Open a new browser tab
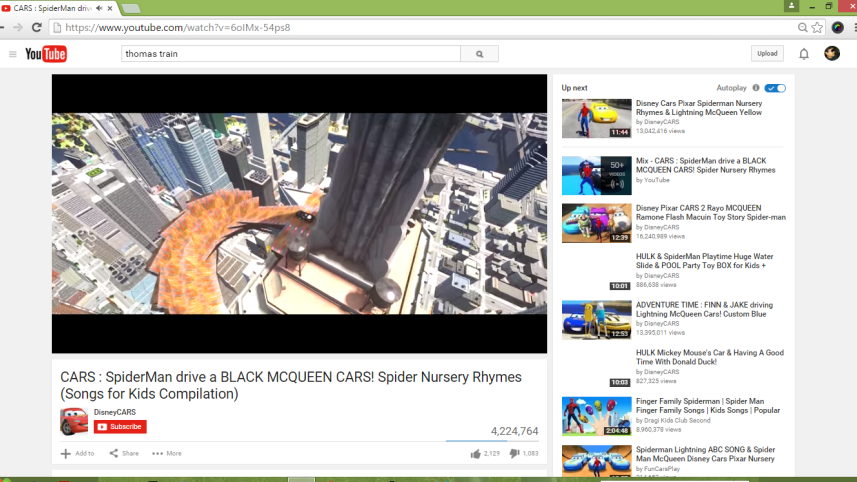This screenshot has width=857, height=482. [131, 8]
